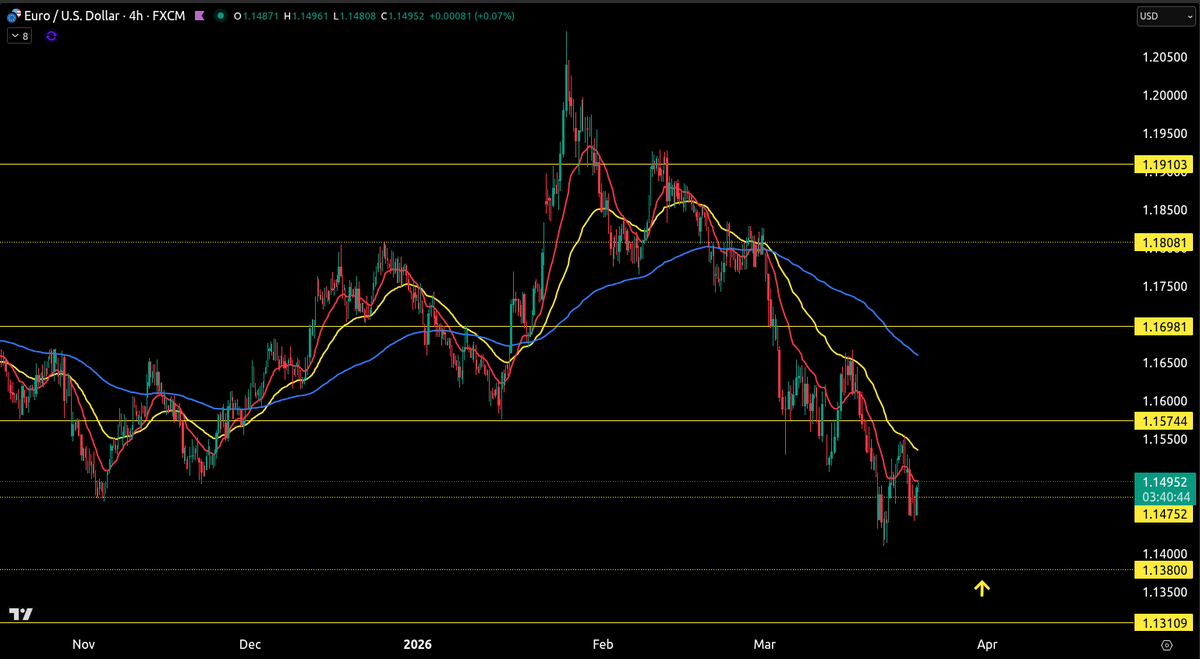Click the yellow 1.13800 price label
This screenshot has height=659, width=1200.
tap(1162, 570)
